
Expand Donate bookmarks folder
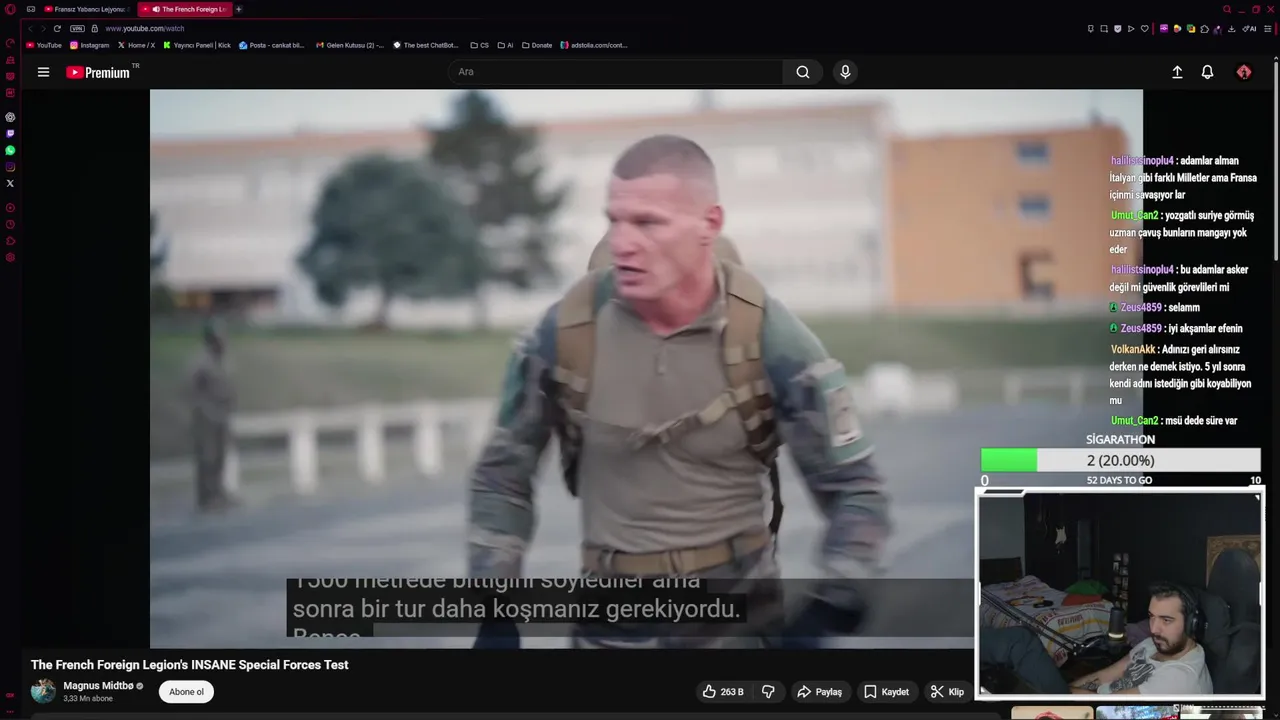[537, 45]
